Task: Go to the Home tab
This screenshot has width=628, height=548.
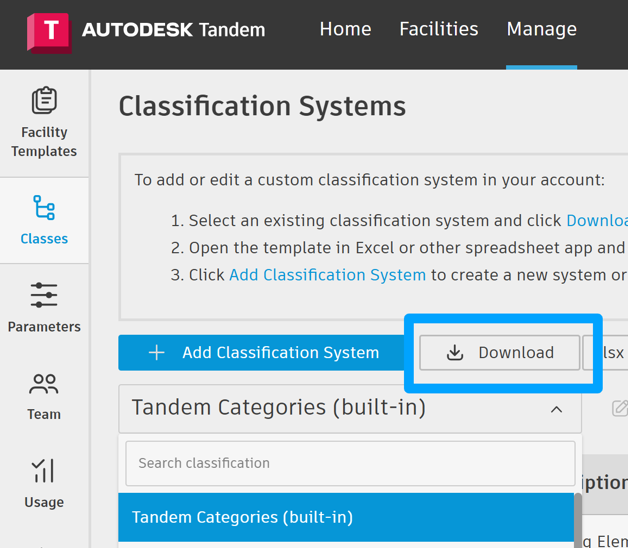Action: tap(345, 29)
